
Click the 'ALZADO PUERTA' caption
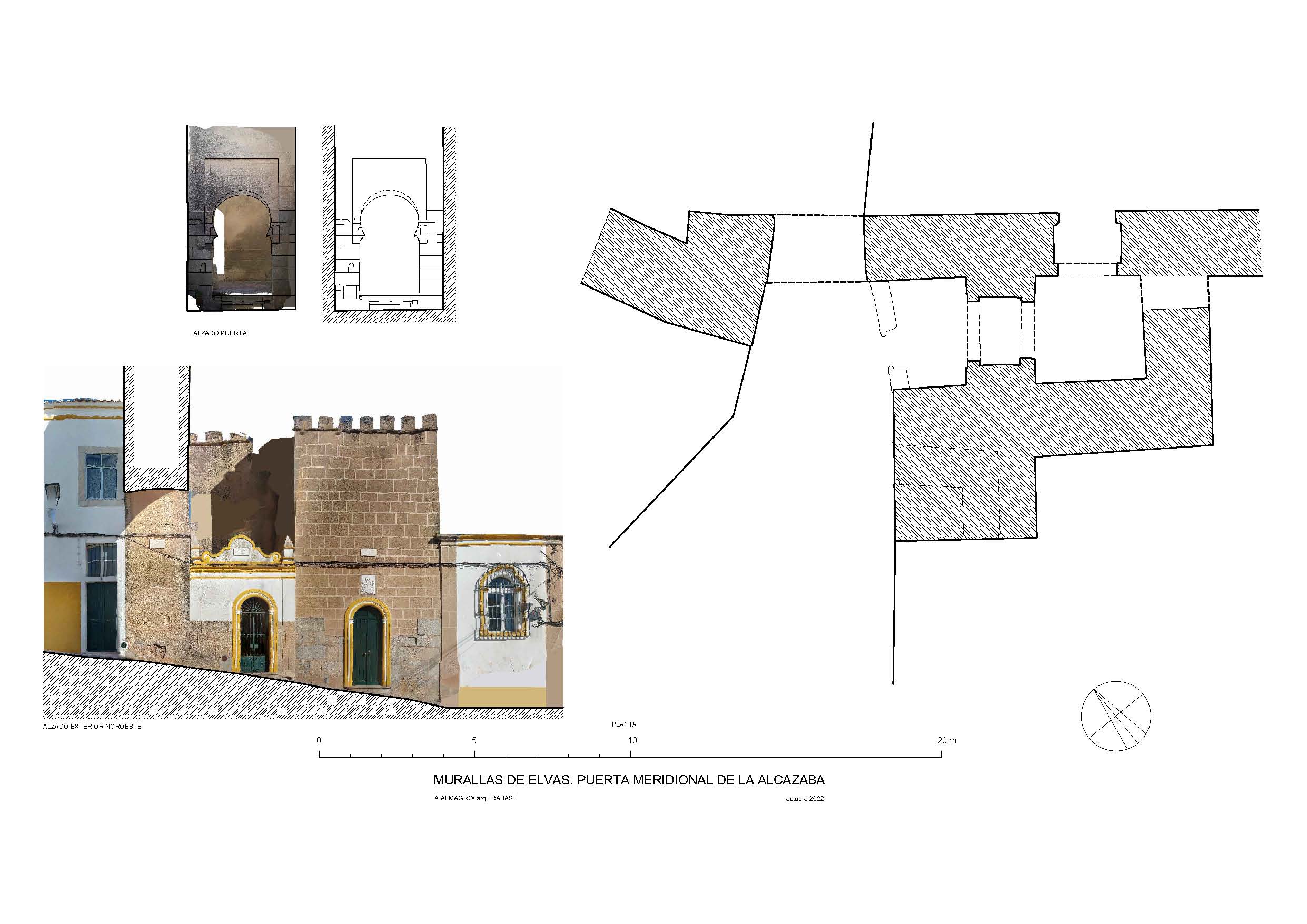click(220, 333)
